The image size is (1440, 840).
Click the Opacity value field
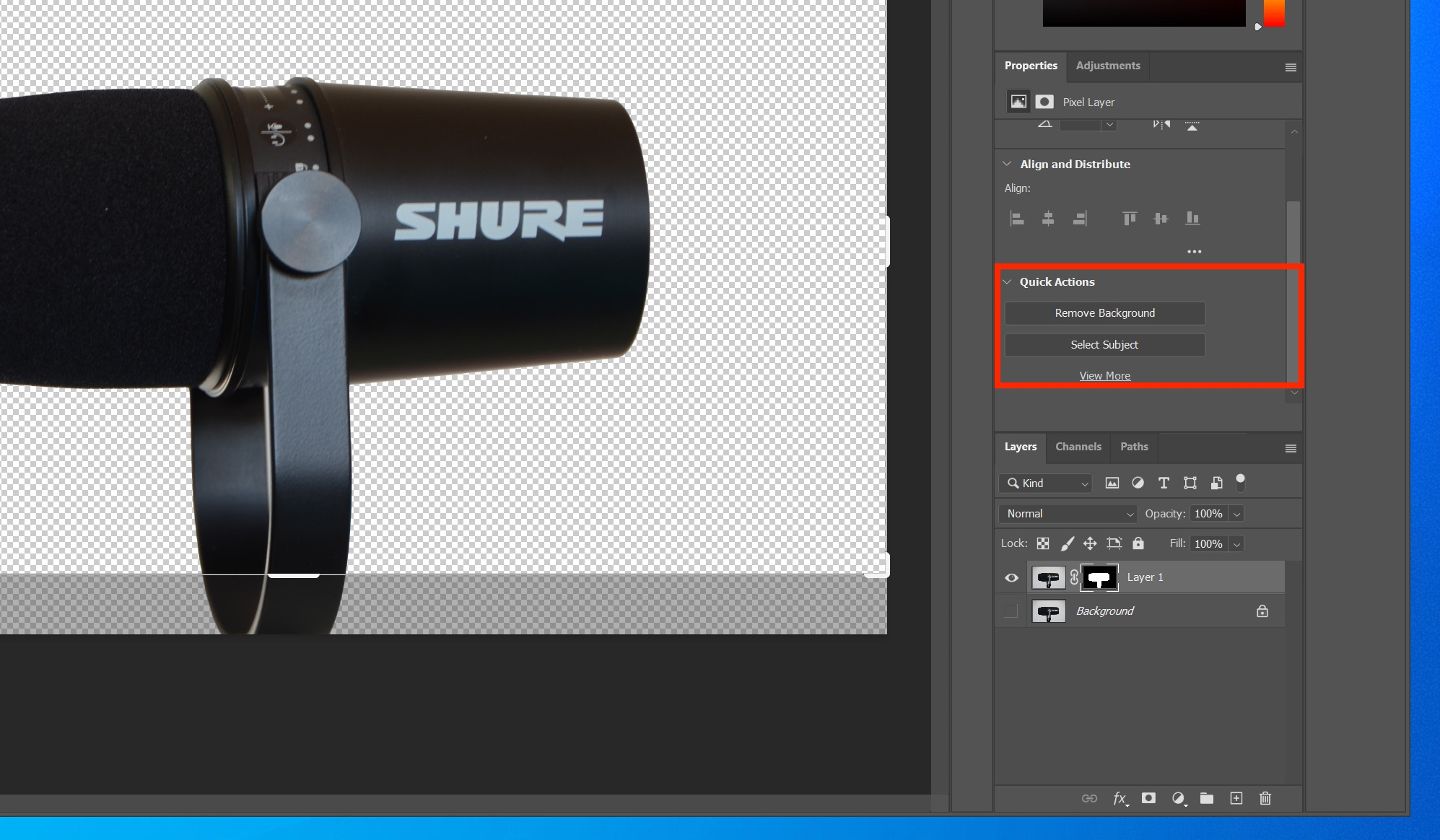(x=1209, y=514)
